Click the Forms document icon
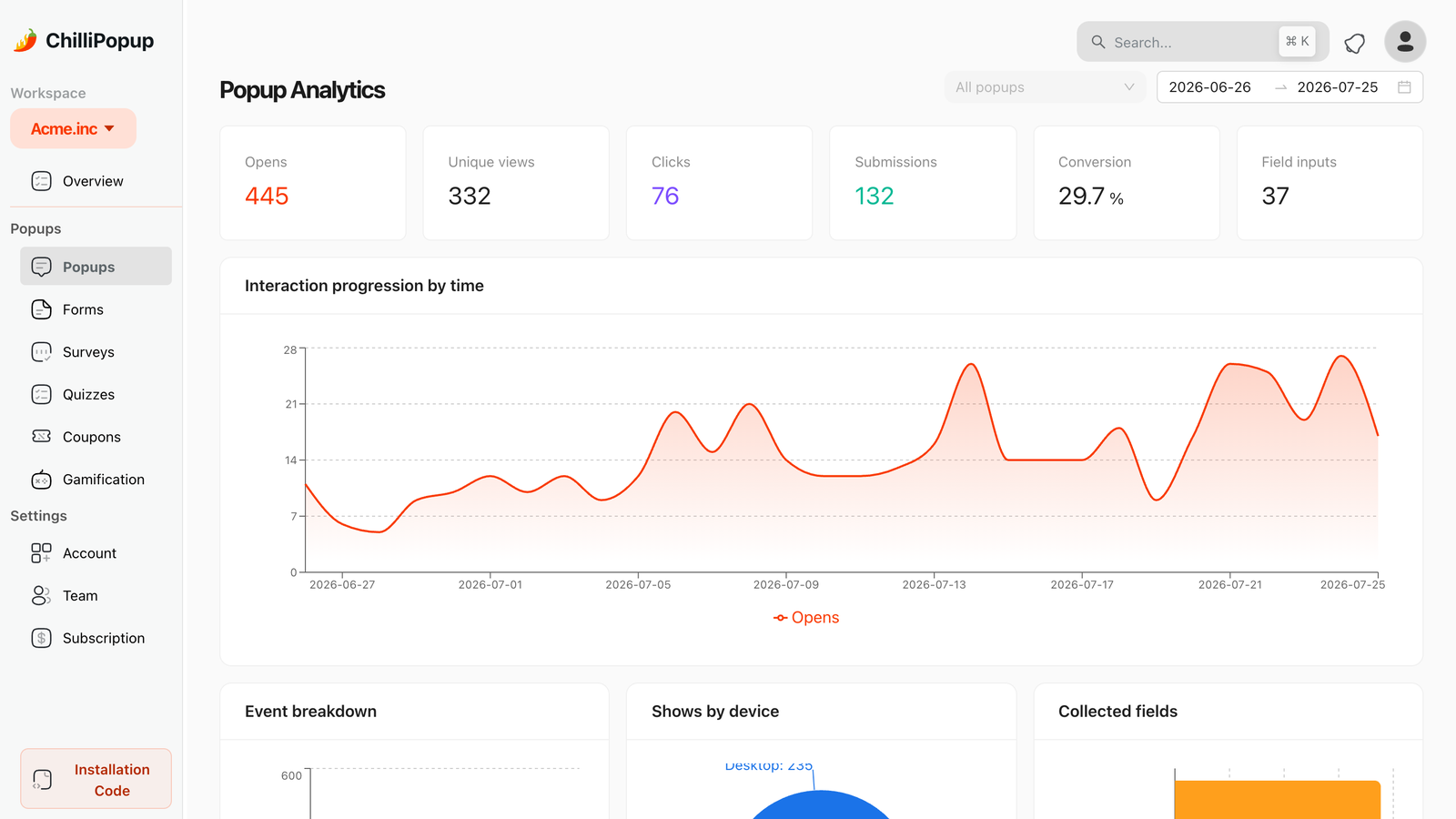Image resolution: width=1456 pixels, height=819 pixels. (x=42, y=309)
